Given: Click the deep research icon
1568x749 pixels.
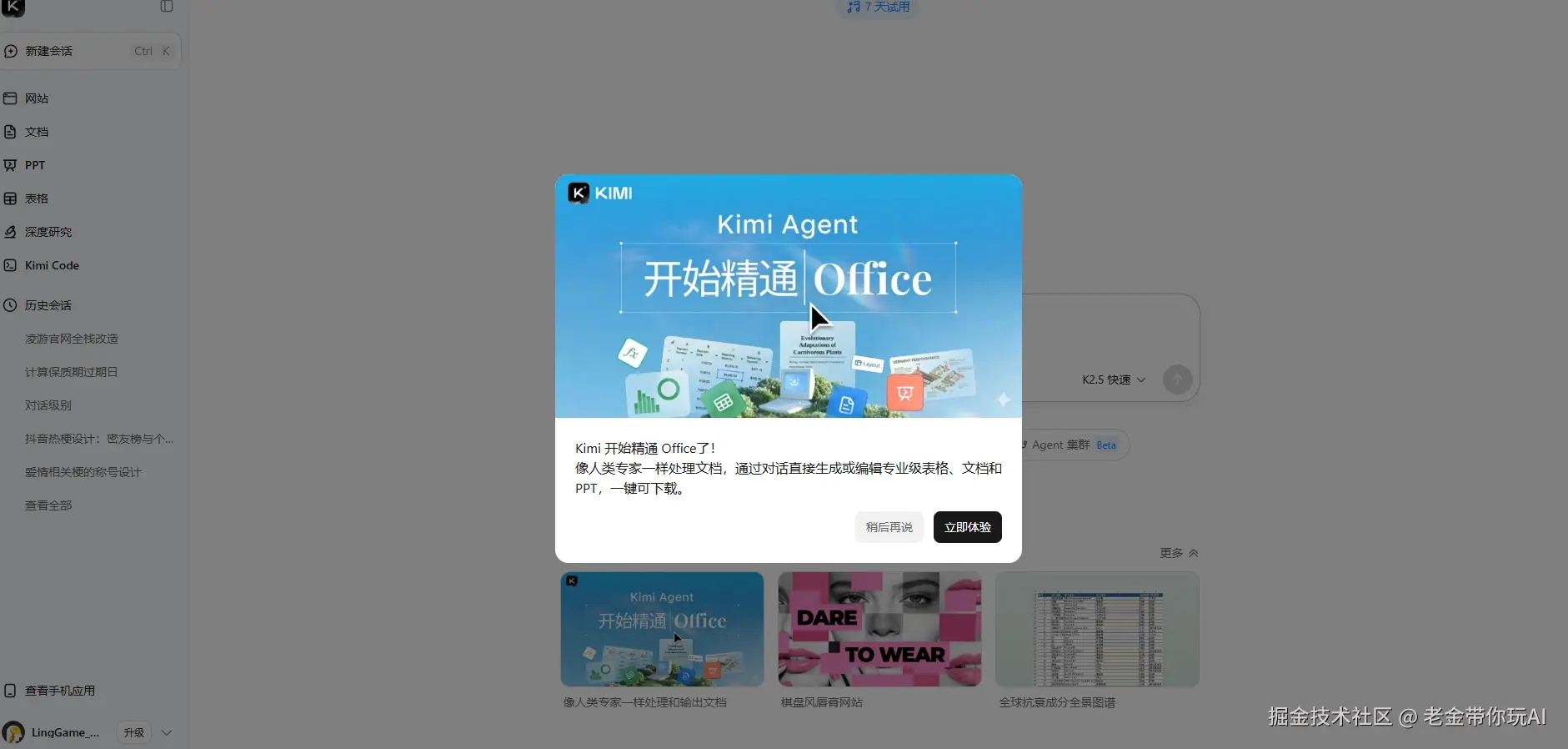Looking at the screenshot, I should [x=10, y=232].
